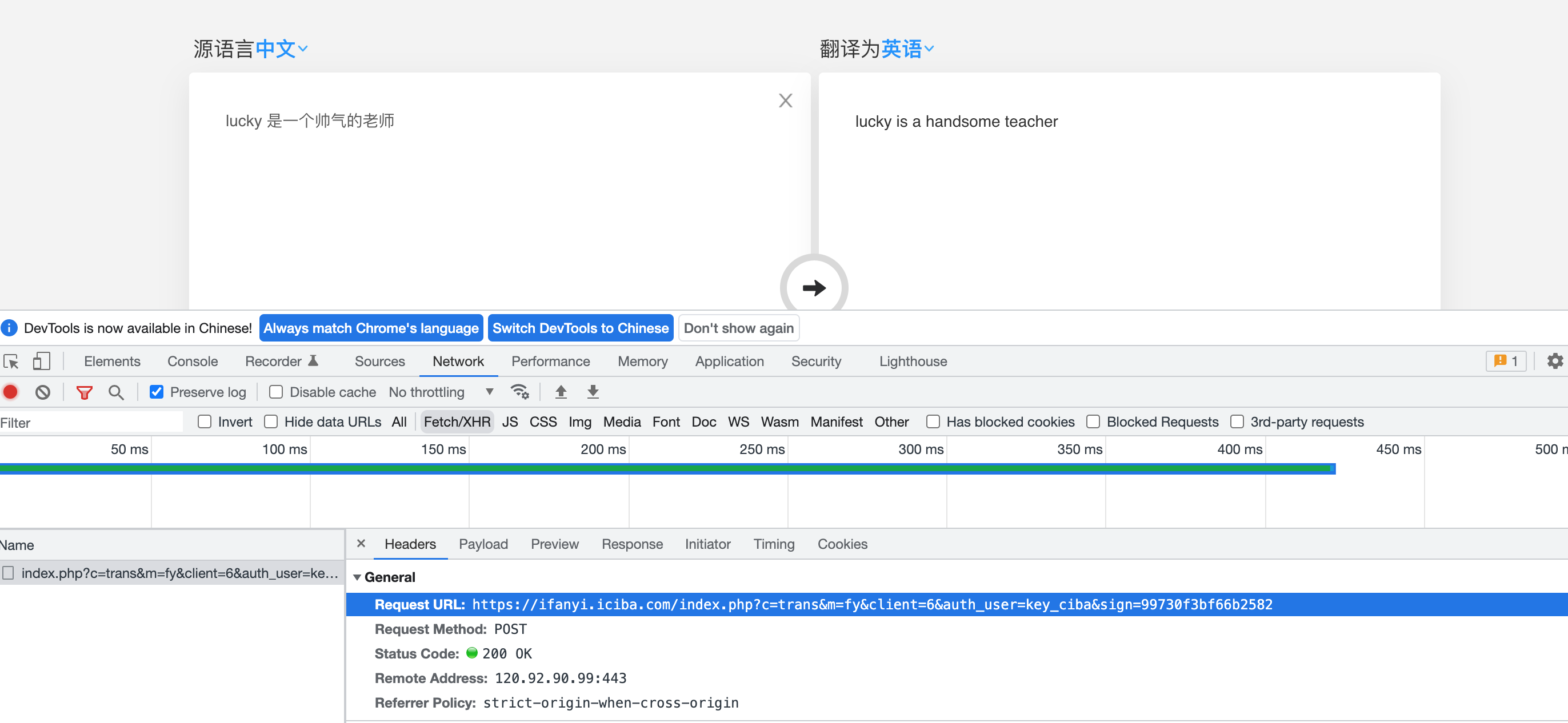Image resolution: width=1568 pixels, height=723 pixels.
Task: Click the inspect element picker icon
Action: coord(11,361)
